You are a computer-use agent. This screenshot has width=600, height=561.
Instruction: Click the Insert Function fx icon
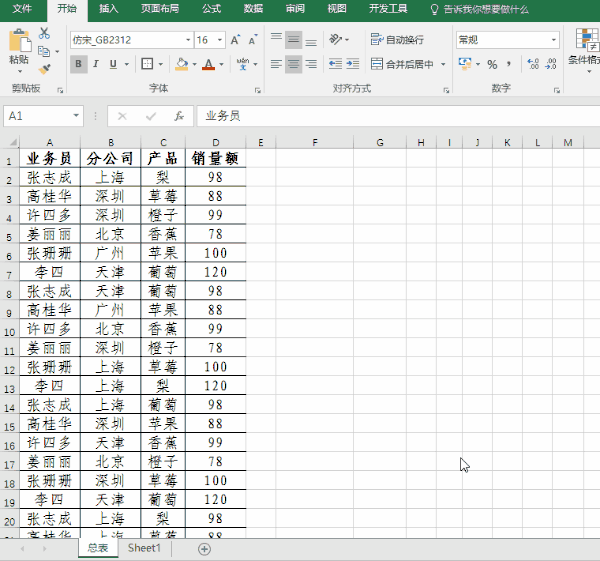179,115
